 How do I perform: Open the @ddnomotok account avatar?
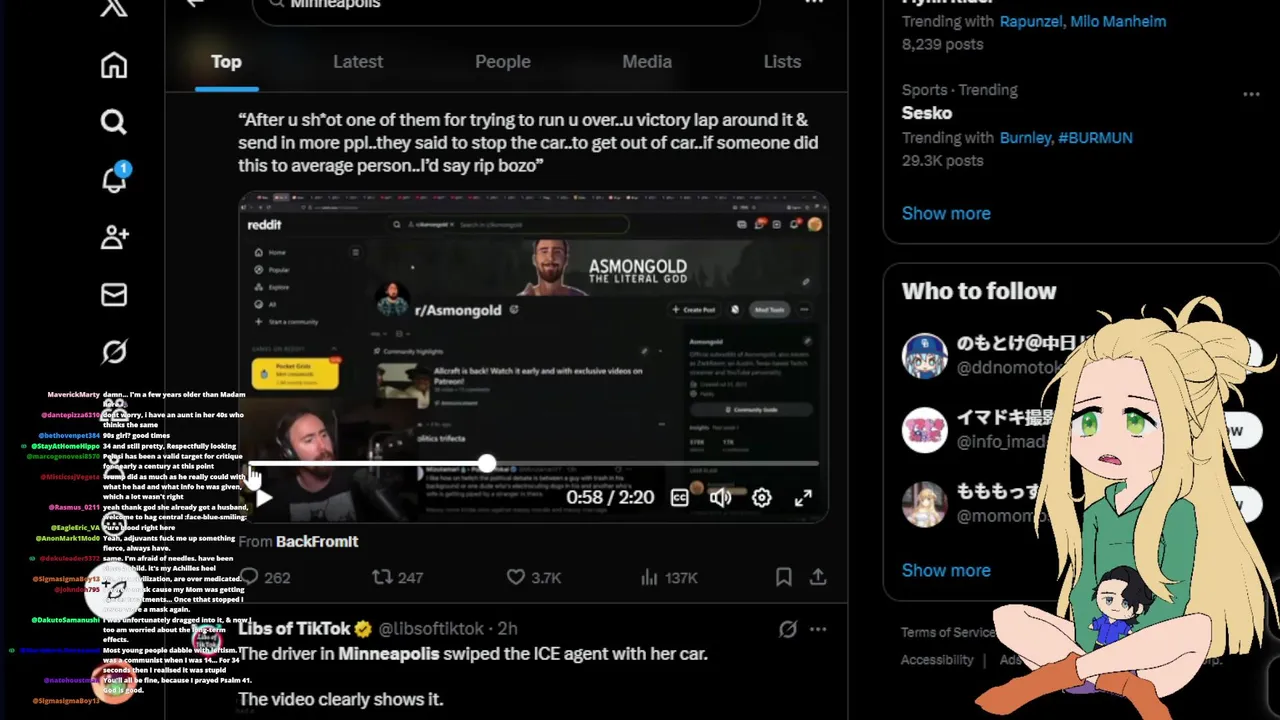point(925,356)
